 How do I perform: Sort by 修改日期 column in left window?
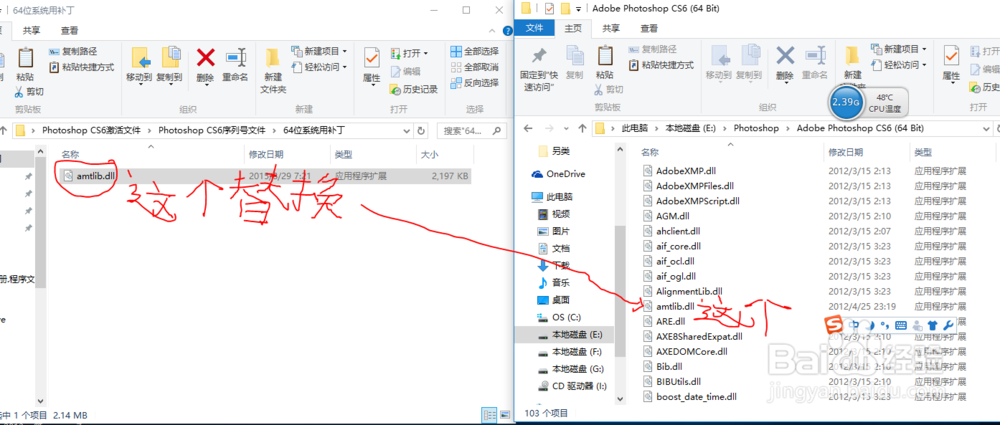click(x=266, y=154)
